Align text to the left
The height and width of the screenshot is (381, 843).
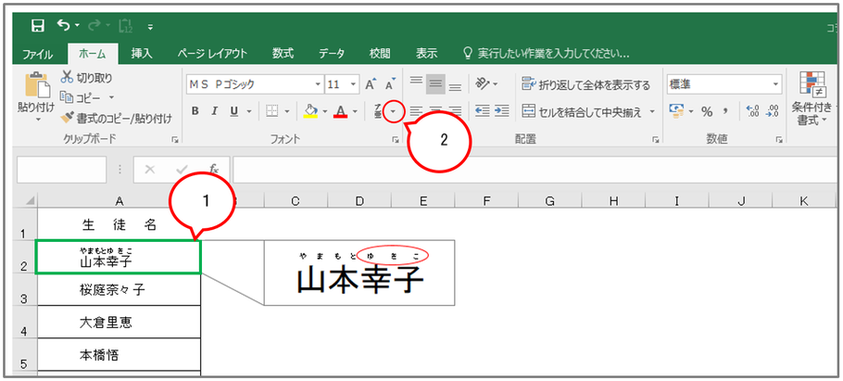point(416,111)
